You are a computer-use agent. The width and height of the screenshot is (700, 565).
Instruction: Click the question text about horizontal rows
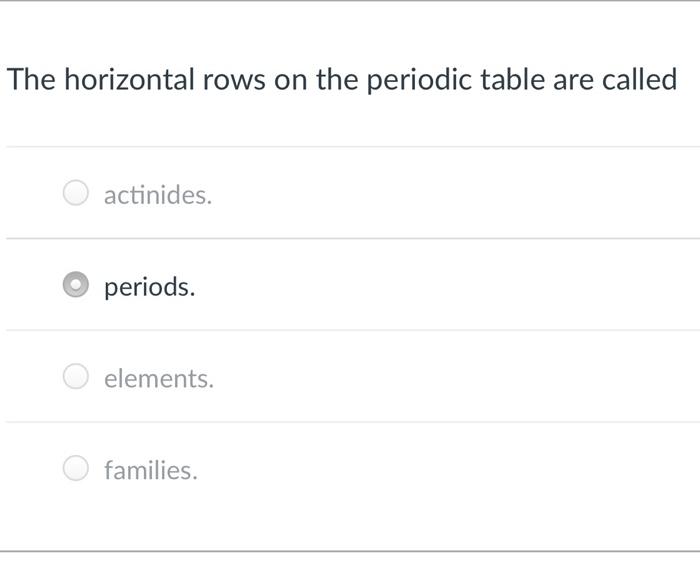[342, 80]
